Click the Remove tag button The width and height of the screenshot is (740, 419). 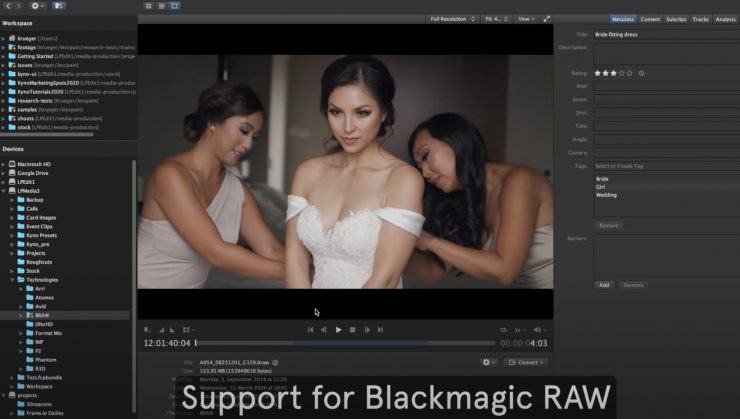[608, 225]
